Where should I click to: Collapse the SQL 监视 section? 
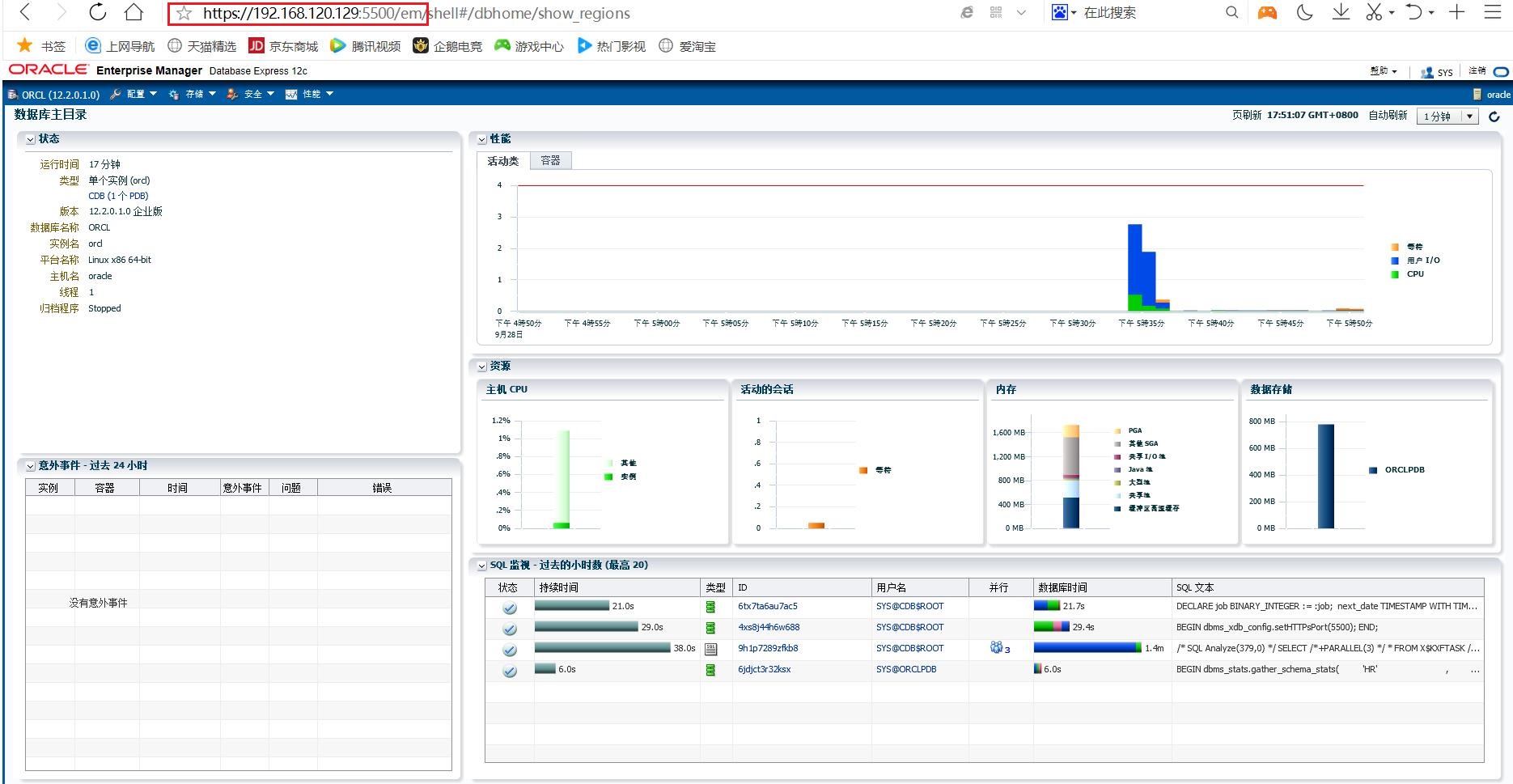click(481, 566)
